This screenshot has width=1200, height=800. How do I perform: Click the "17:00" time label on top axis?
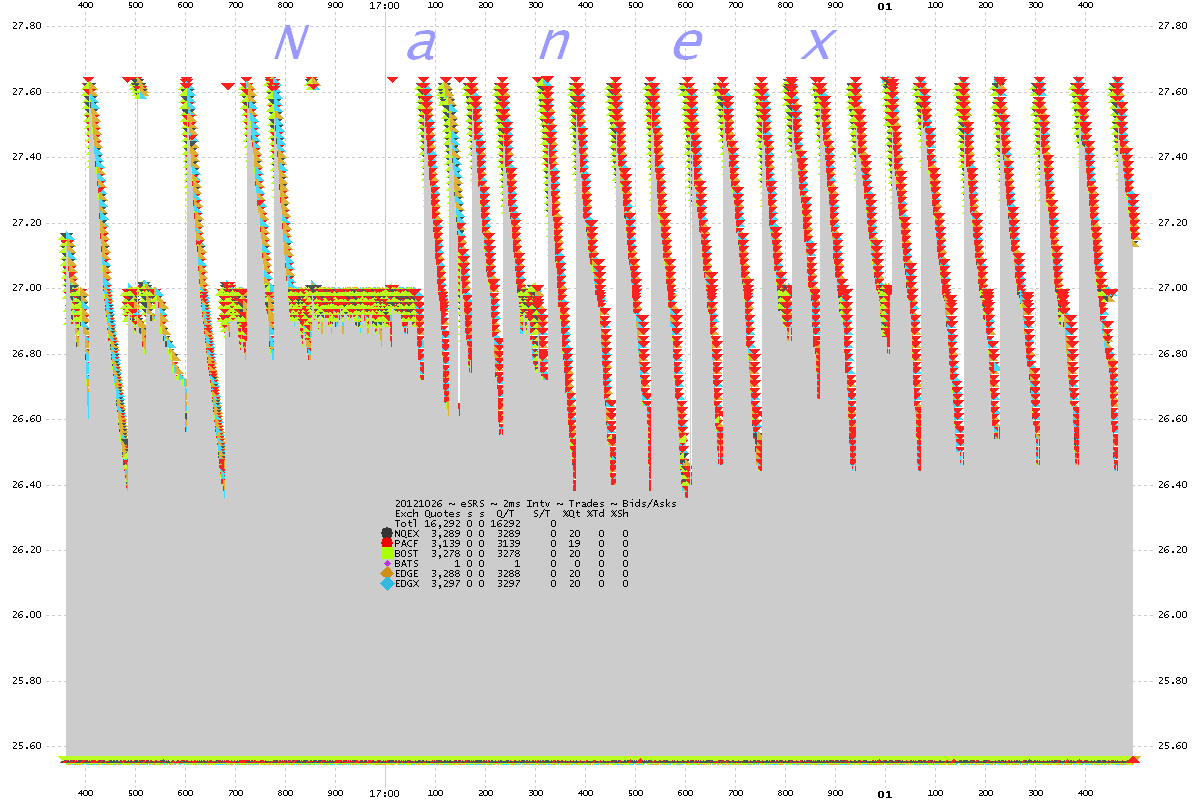[x=385, y=6]
